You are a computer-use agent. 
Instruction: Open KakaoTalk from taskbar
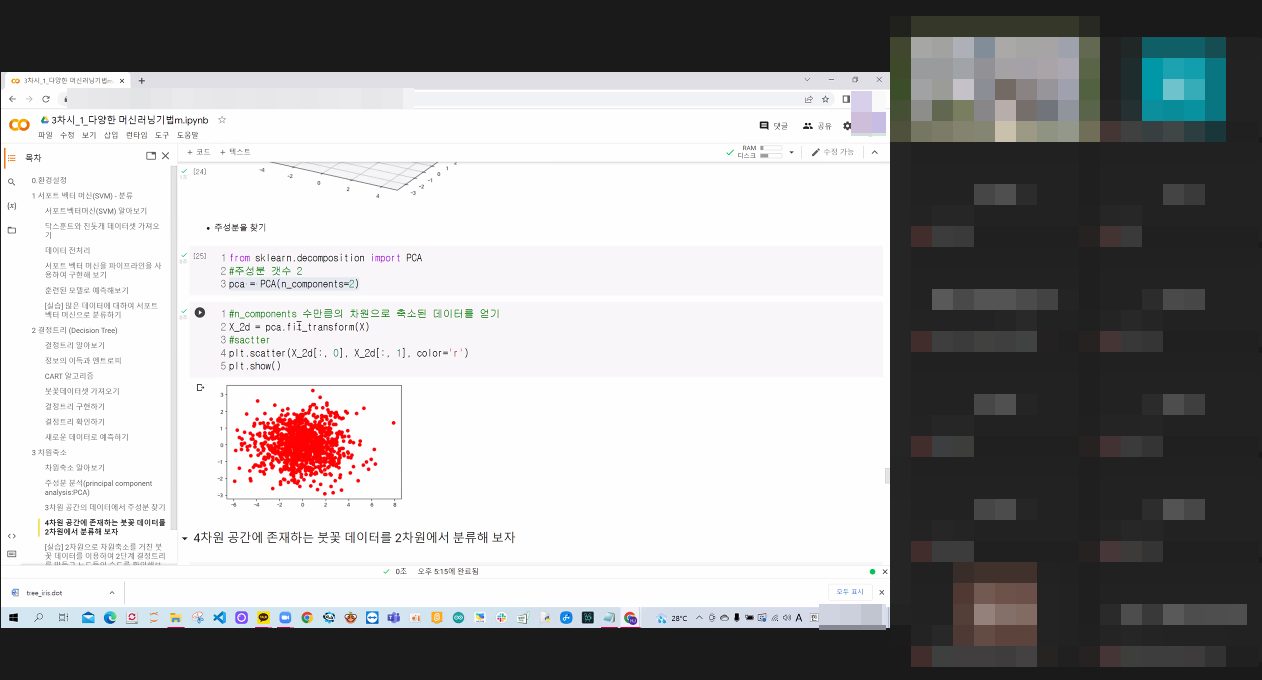pyautogui.click(x=263, y=619)
